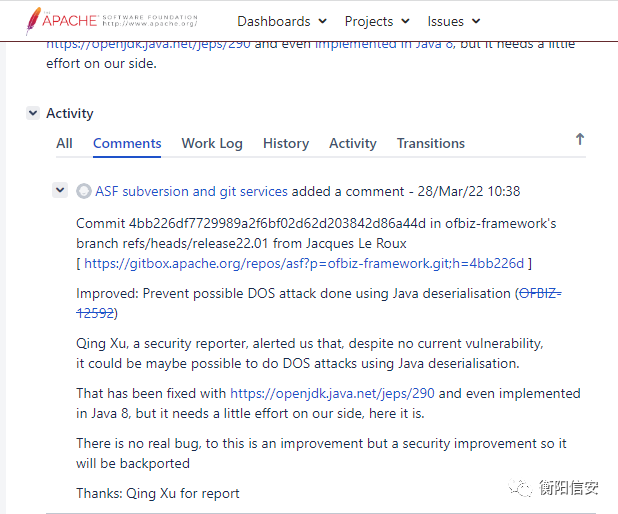Click the Apache Software Foundation logo
The height and width of the screenshot is (514, 618).
click(112, 20)
